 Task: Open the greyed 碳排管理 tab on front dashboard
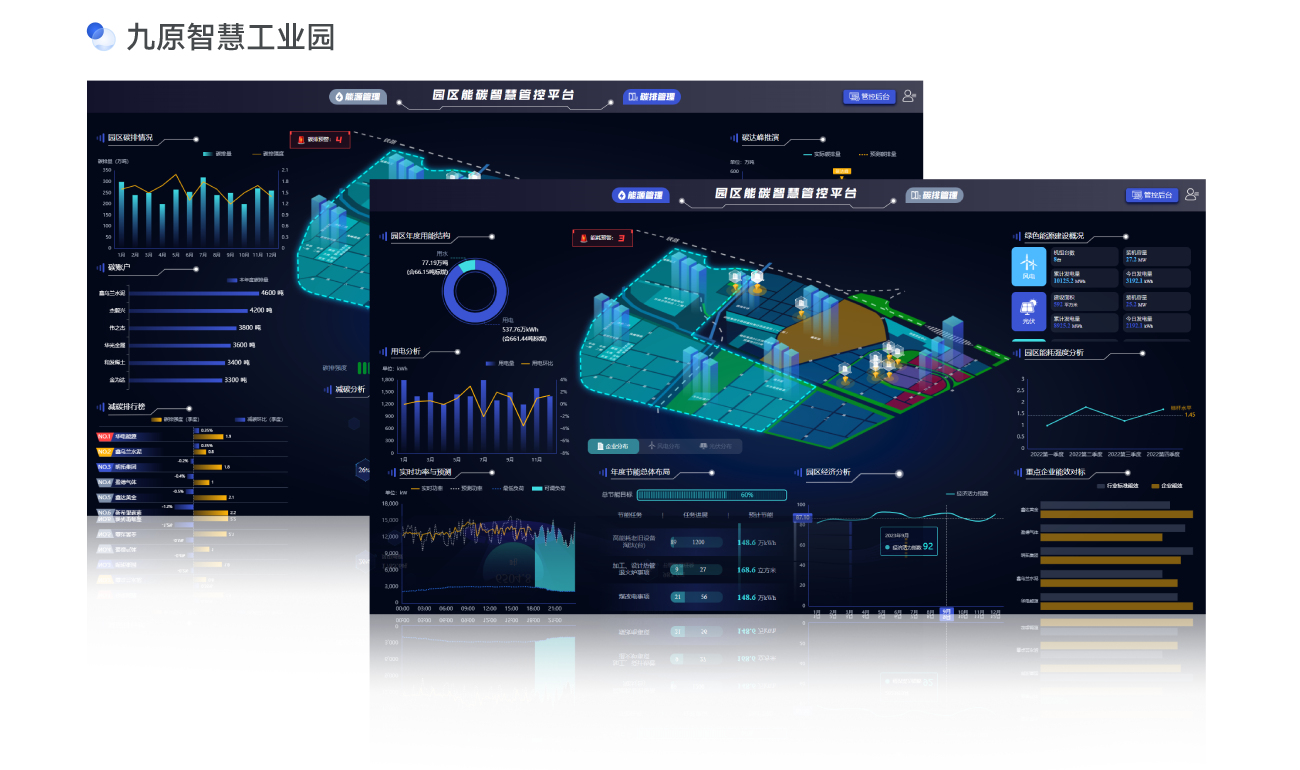point(934,195)
